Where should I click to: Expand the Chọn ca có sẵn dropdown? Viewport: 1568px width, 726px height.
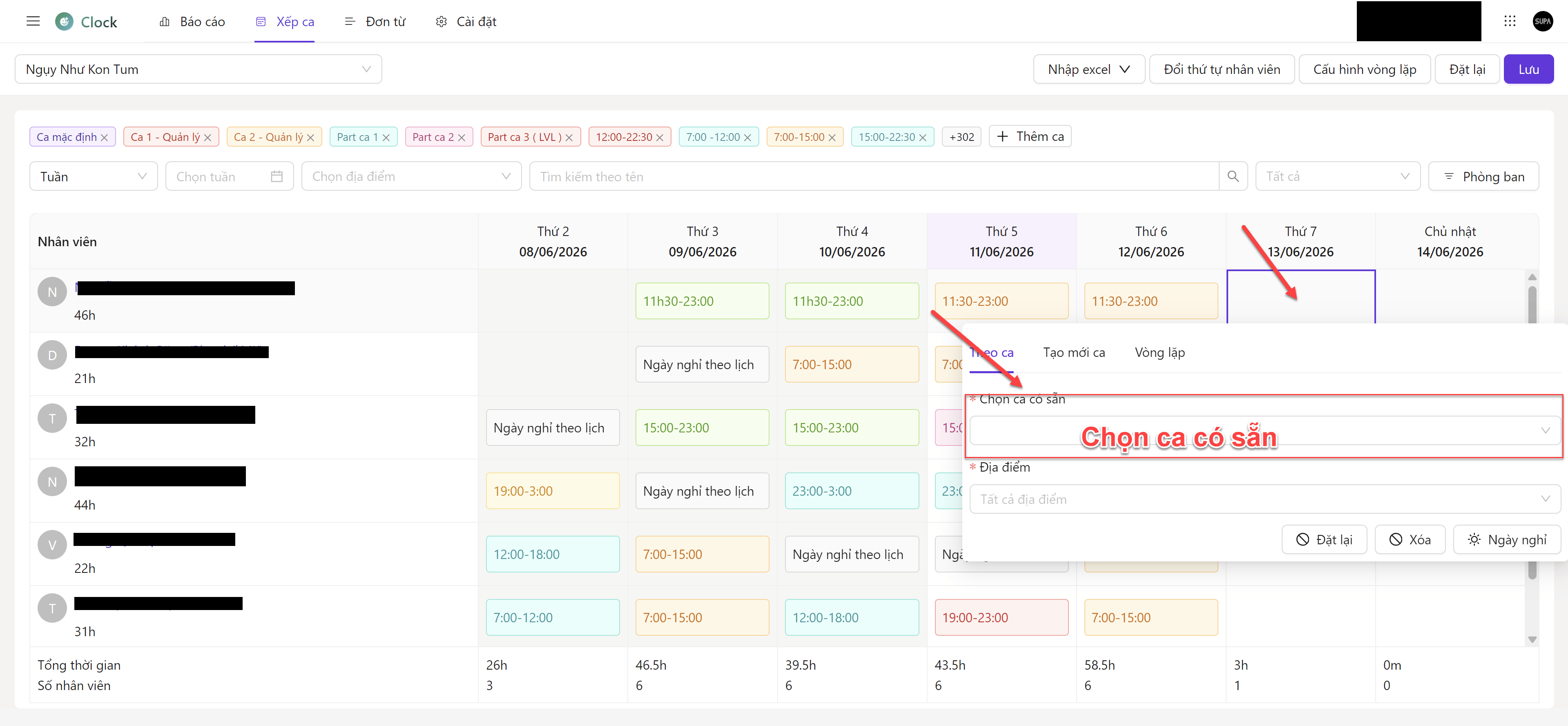pyautogui.click(x=1265, y=431)
